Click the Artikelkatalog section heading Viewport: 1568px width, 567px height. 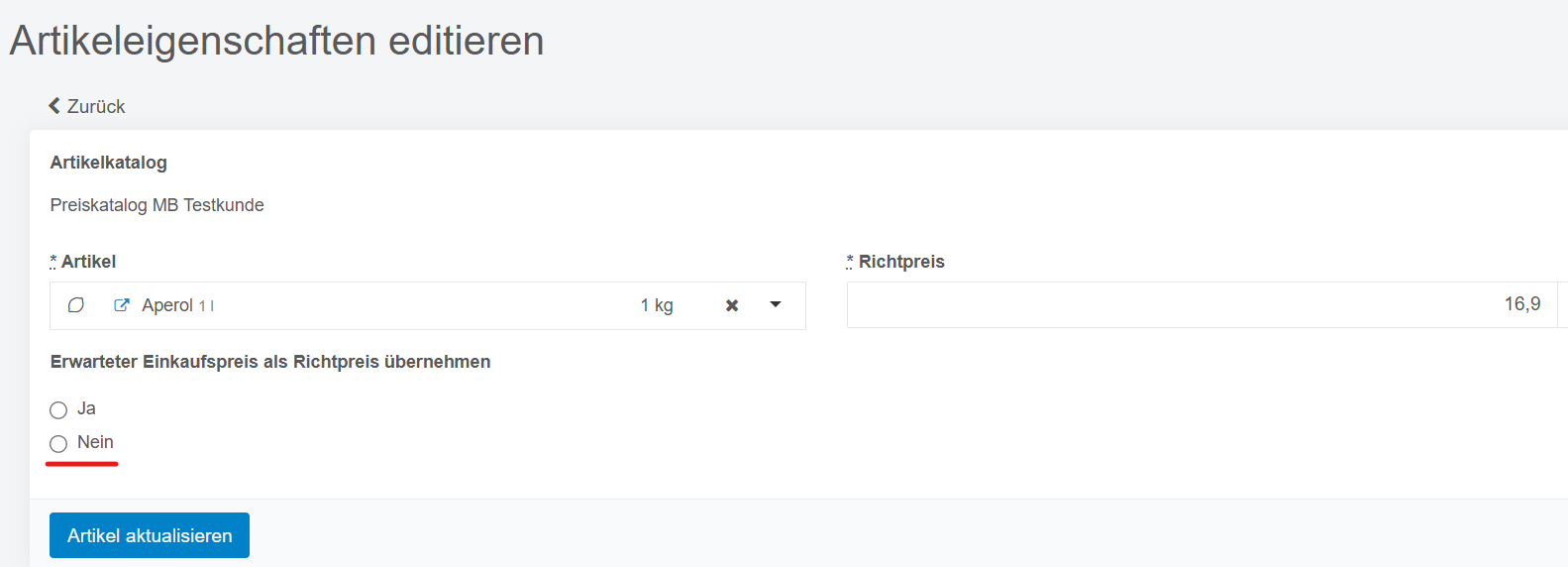[109, 163]
